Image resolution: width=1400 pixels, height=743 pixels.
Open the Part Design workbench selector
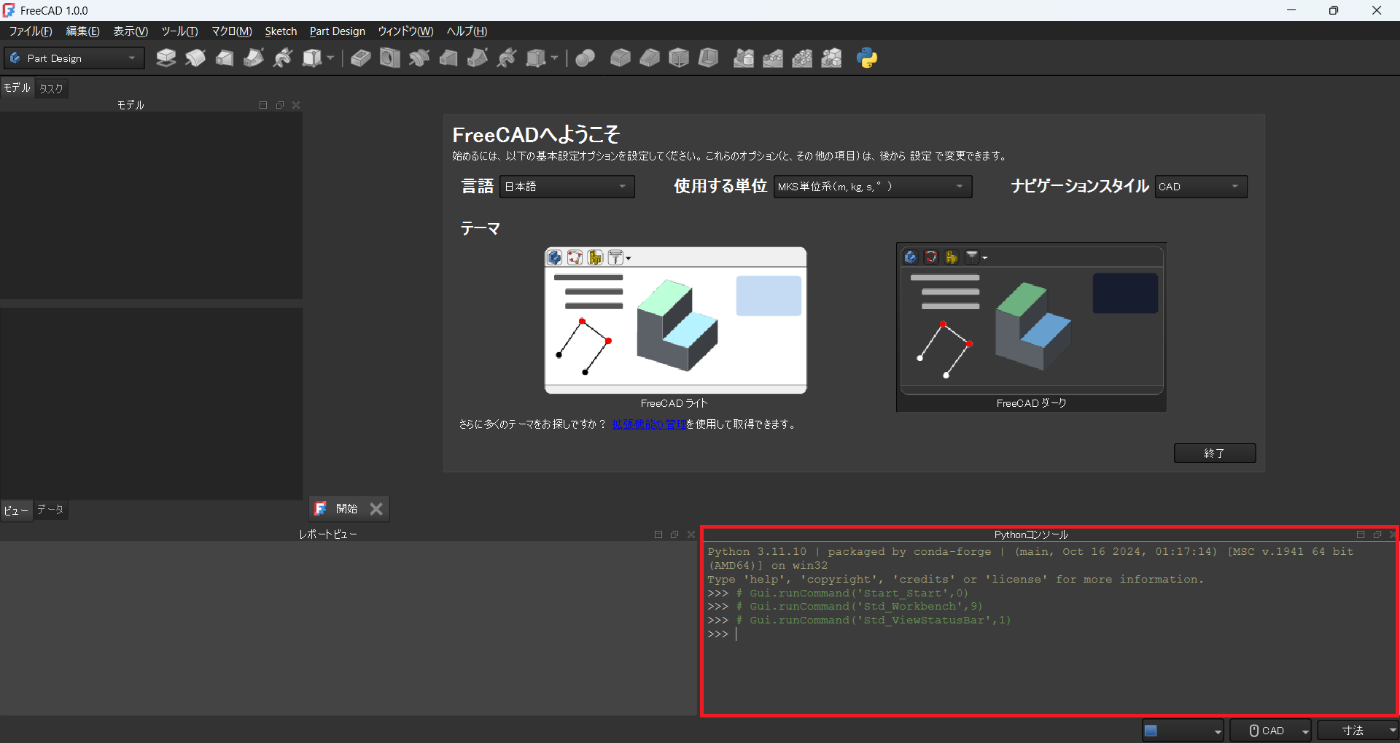(74, 58)
